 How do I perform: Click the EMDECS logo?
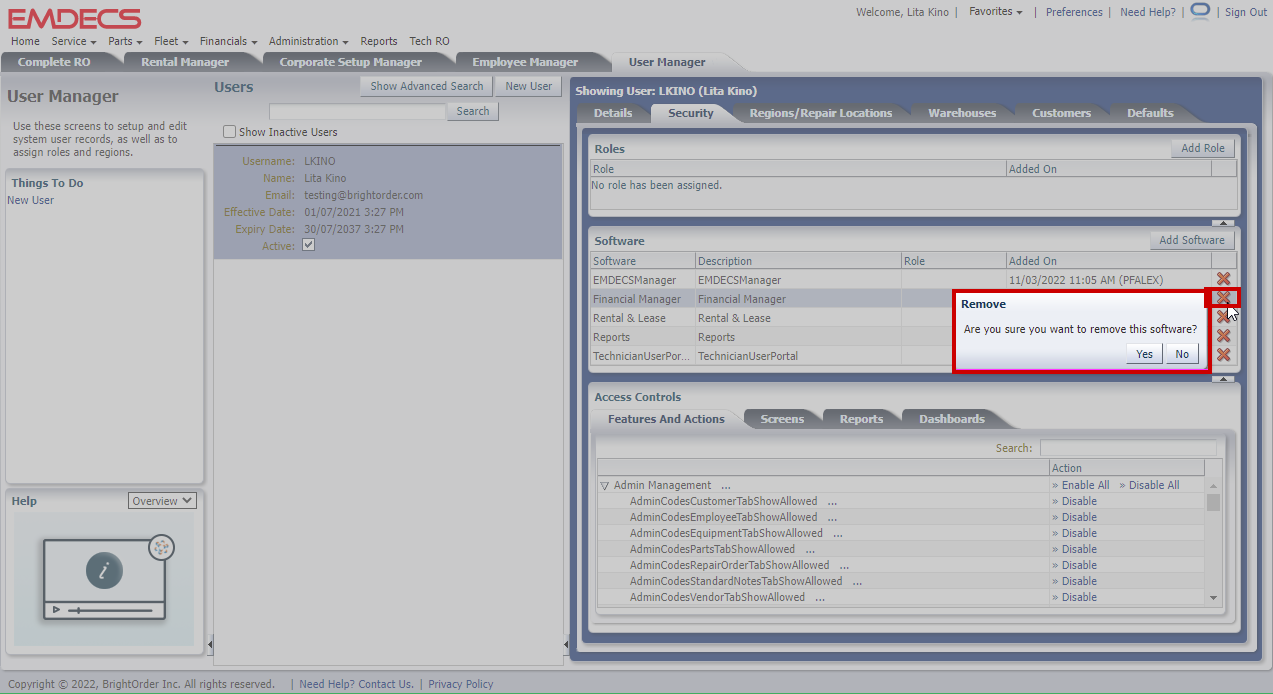74,18
